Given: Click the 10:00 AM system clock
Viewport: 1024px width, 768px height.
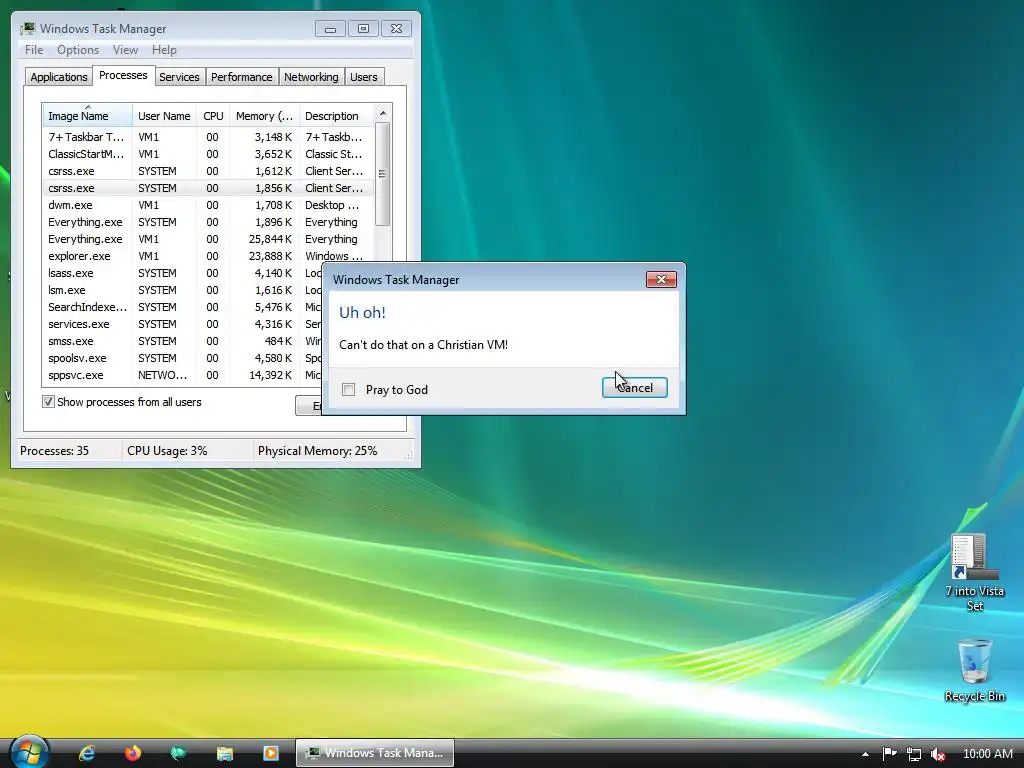Looking at the screenshot, I should coord(987,754).
